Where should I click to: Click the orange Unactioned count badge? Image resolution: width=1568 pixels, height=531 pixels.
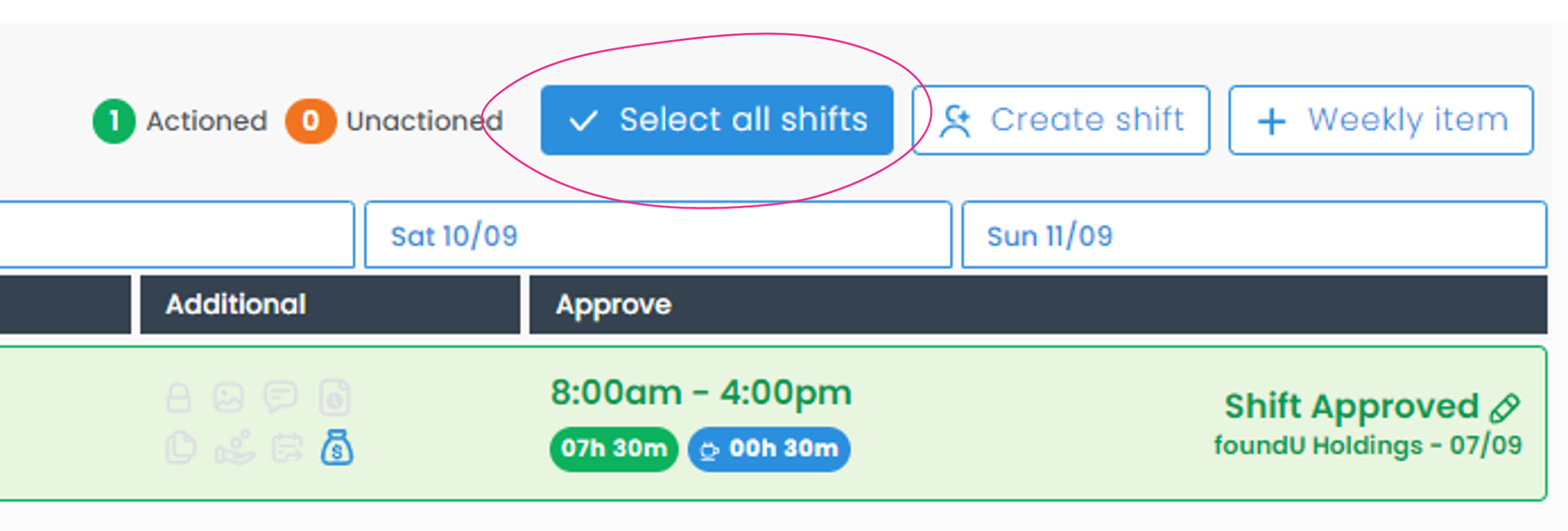310,121
